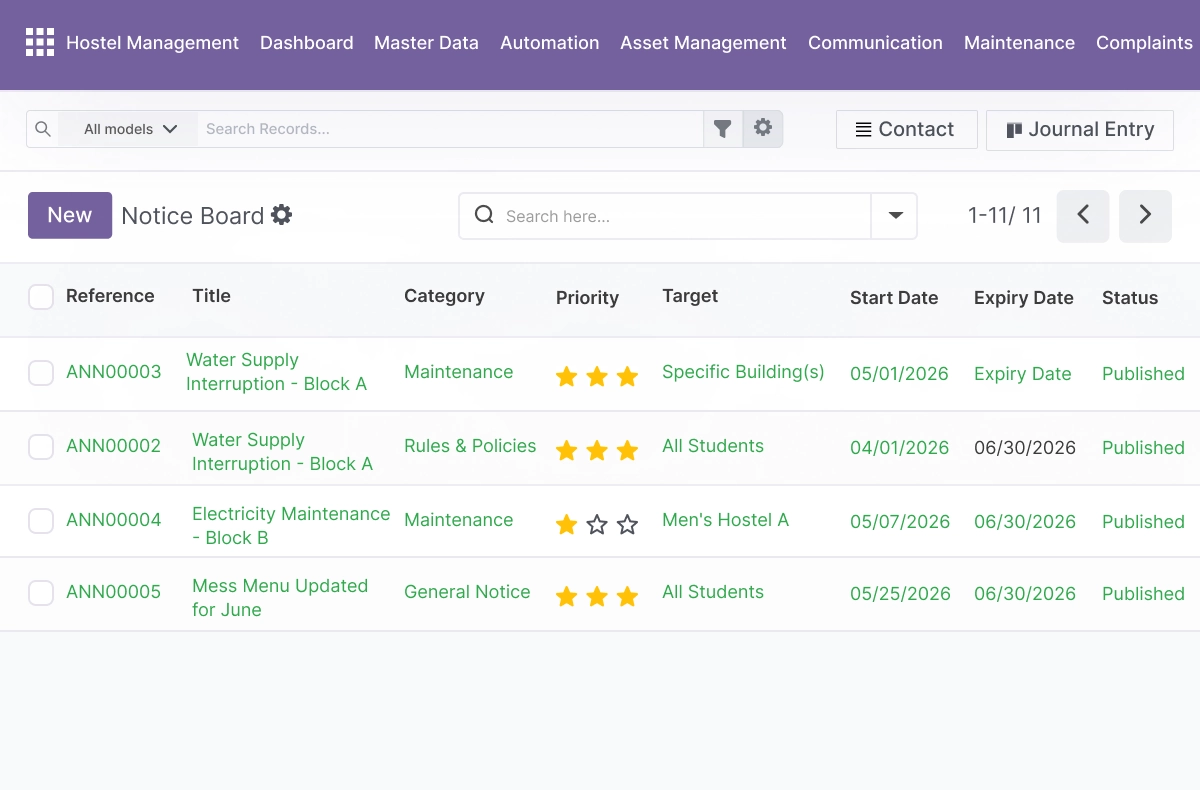
Task: Sort by Target column header
Action: click(x=690, y=296)
